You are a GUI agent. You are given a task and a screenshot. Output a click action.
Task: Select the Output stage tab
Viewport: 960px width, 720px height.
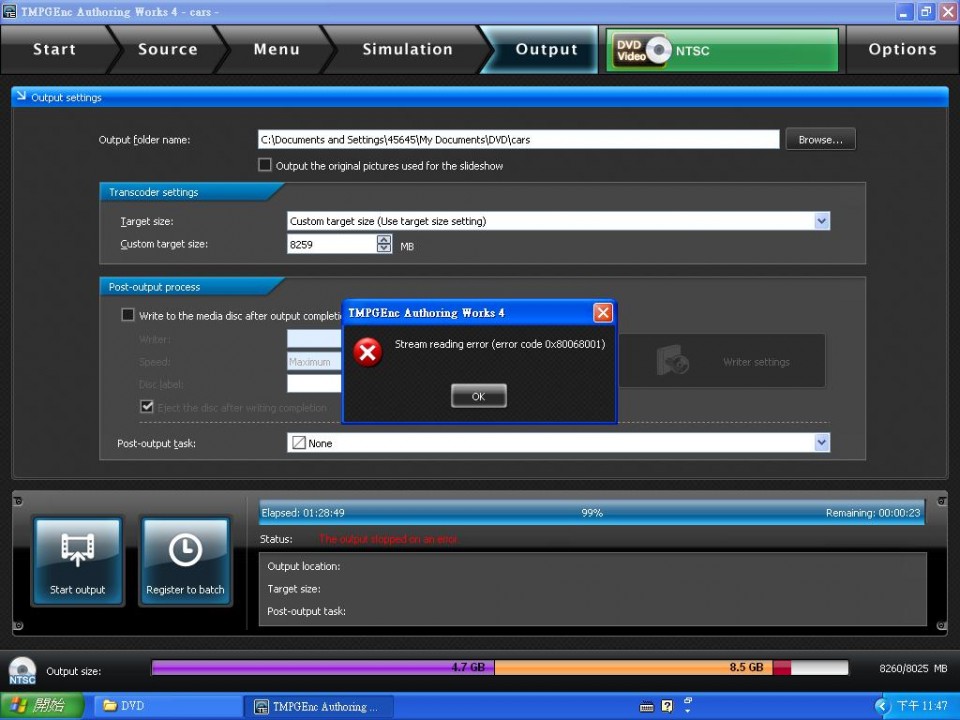(x=546, y=50)
